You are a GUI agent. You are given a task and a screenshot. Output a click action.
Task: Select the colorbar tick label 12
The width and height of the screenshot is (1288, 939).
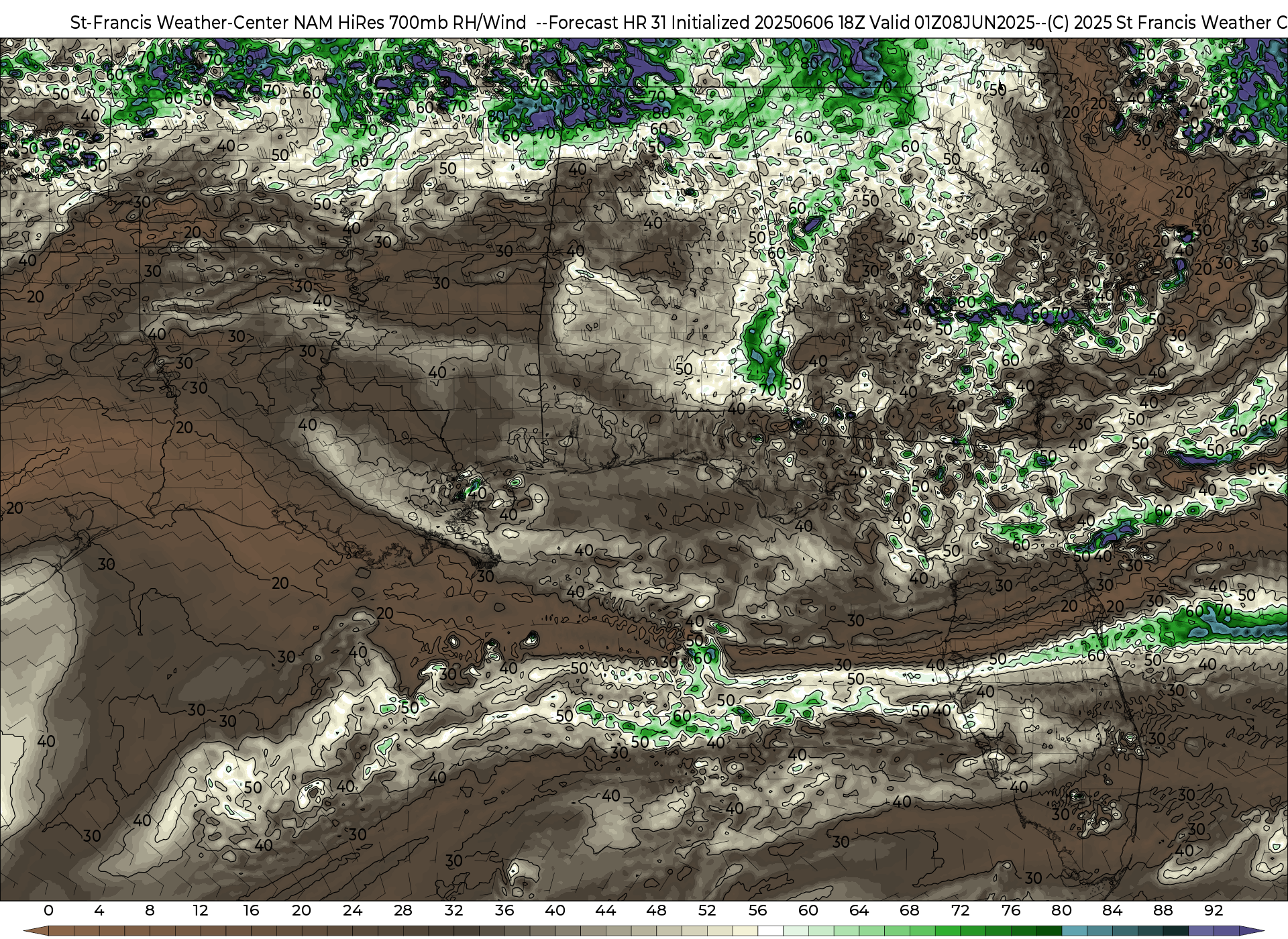201,910
